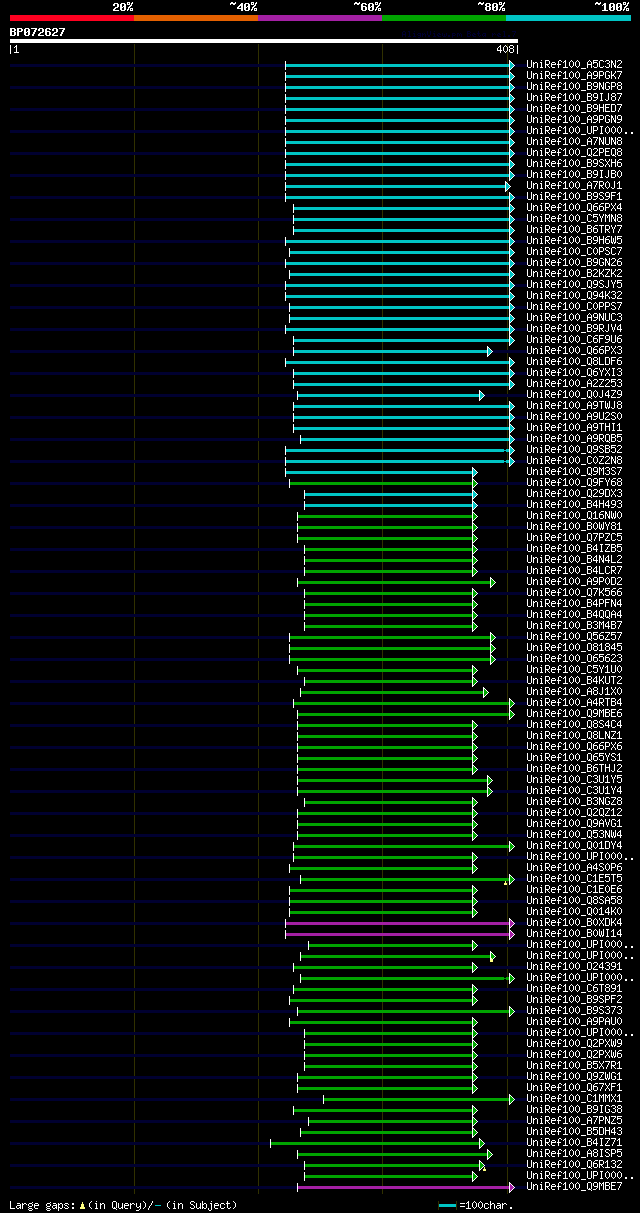Click the UniRef100_C3U1Y5 label

tap(574, 779)
